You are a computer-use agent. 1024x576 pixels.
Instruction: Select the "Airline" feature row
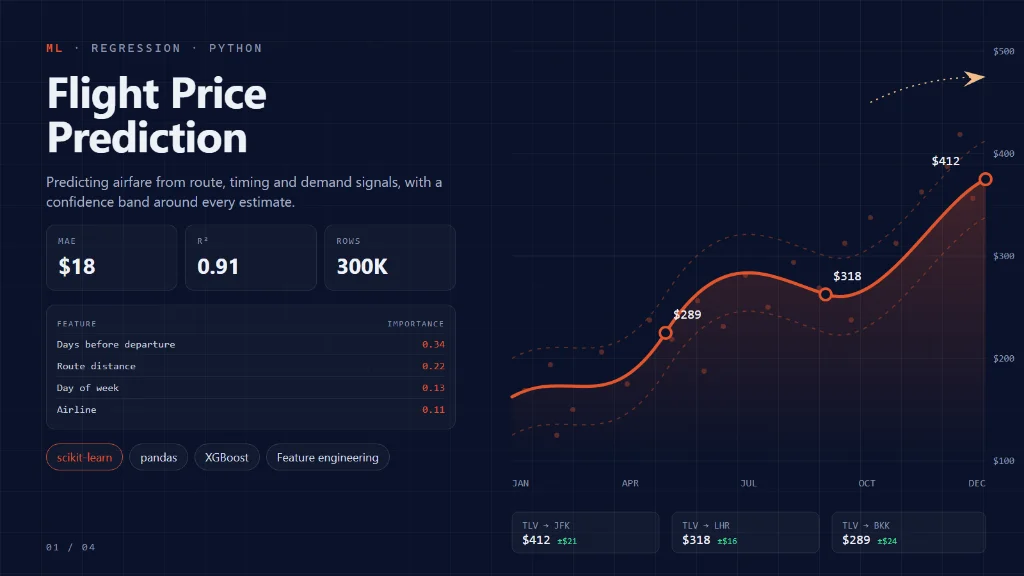click(251, 409)
